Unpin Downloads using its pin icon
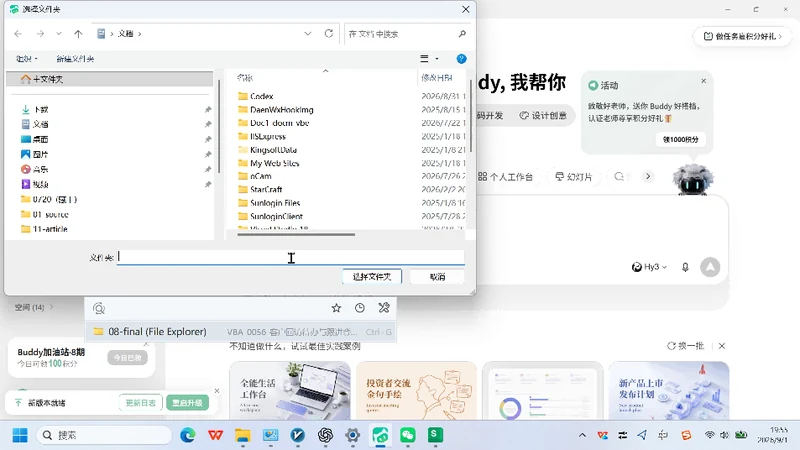 pyautogui.click(x=208, y=110)
